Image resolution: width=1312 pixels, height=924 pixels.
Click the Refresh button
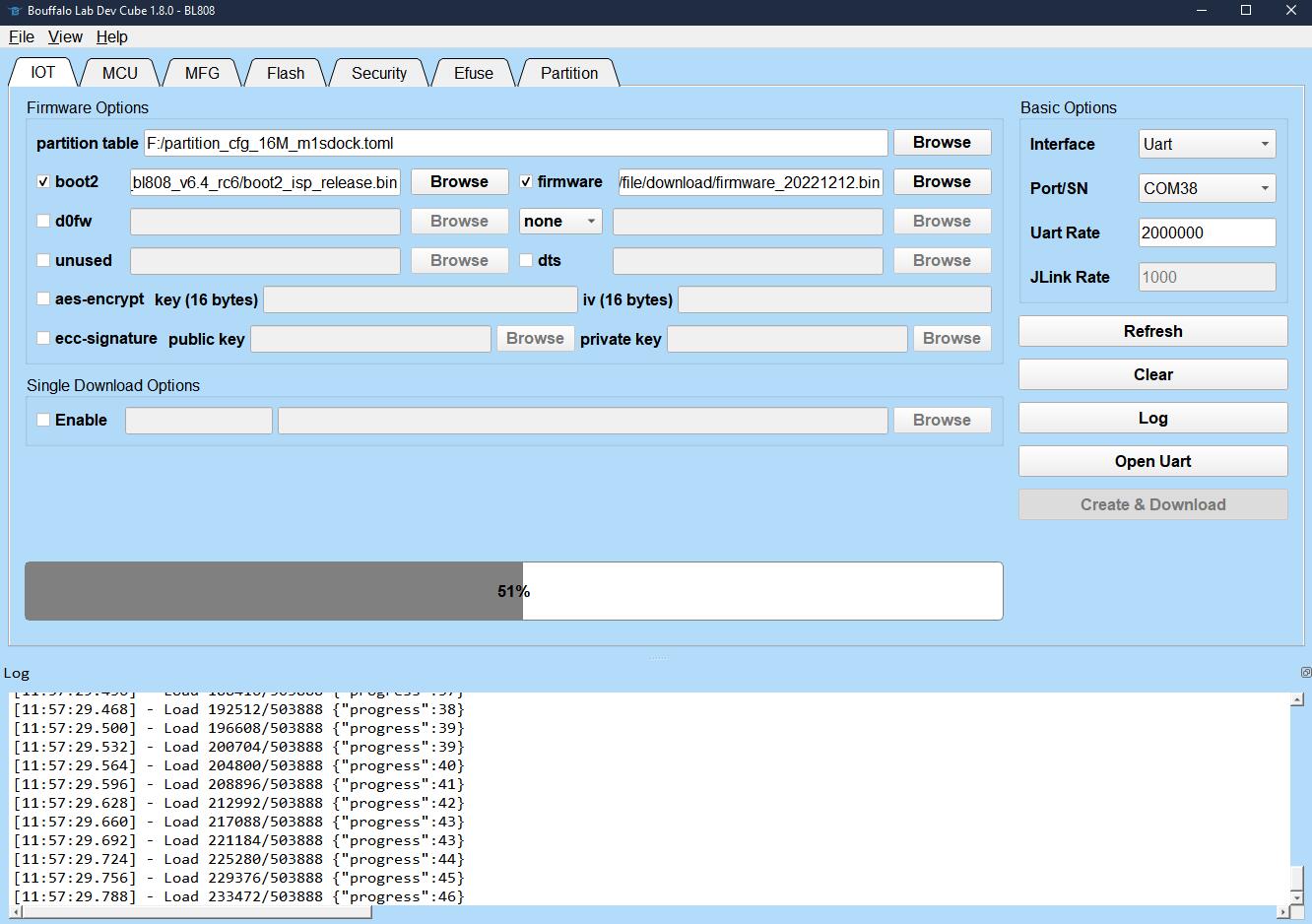[x=1152, y=331]
